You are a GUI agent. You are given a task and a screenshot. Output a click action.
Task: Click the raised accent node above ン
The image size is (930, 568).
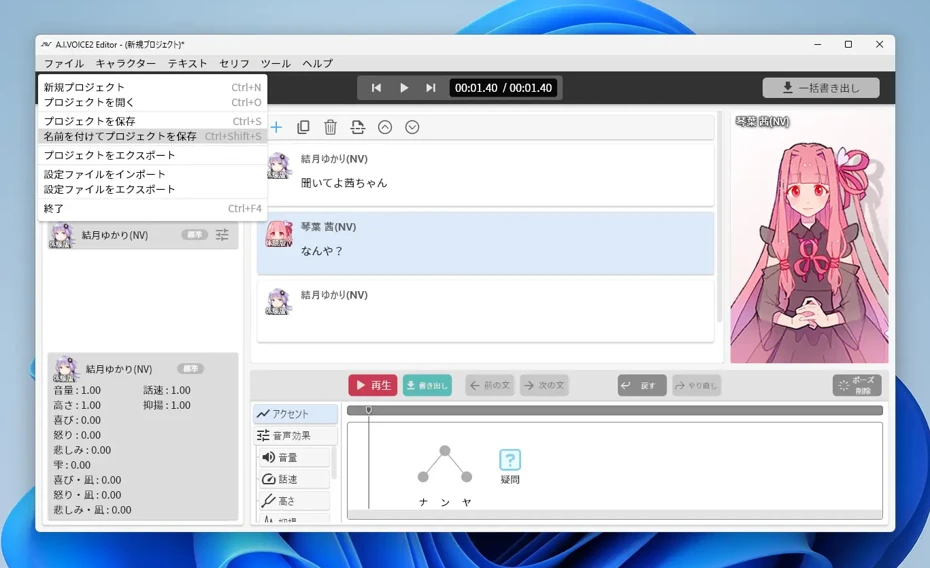point(445,451)
